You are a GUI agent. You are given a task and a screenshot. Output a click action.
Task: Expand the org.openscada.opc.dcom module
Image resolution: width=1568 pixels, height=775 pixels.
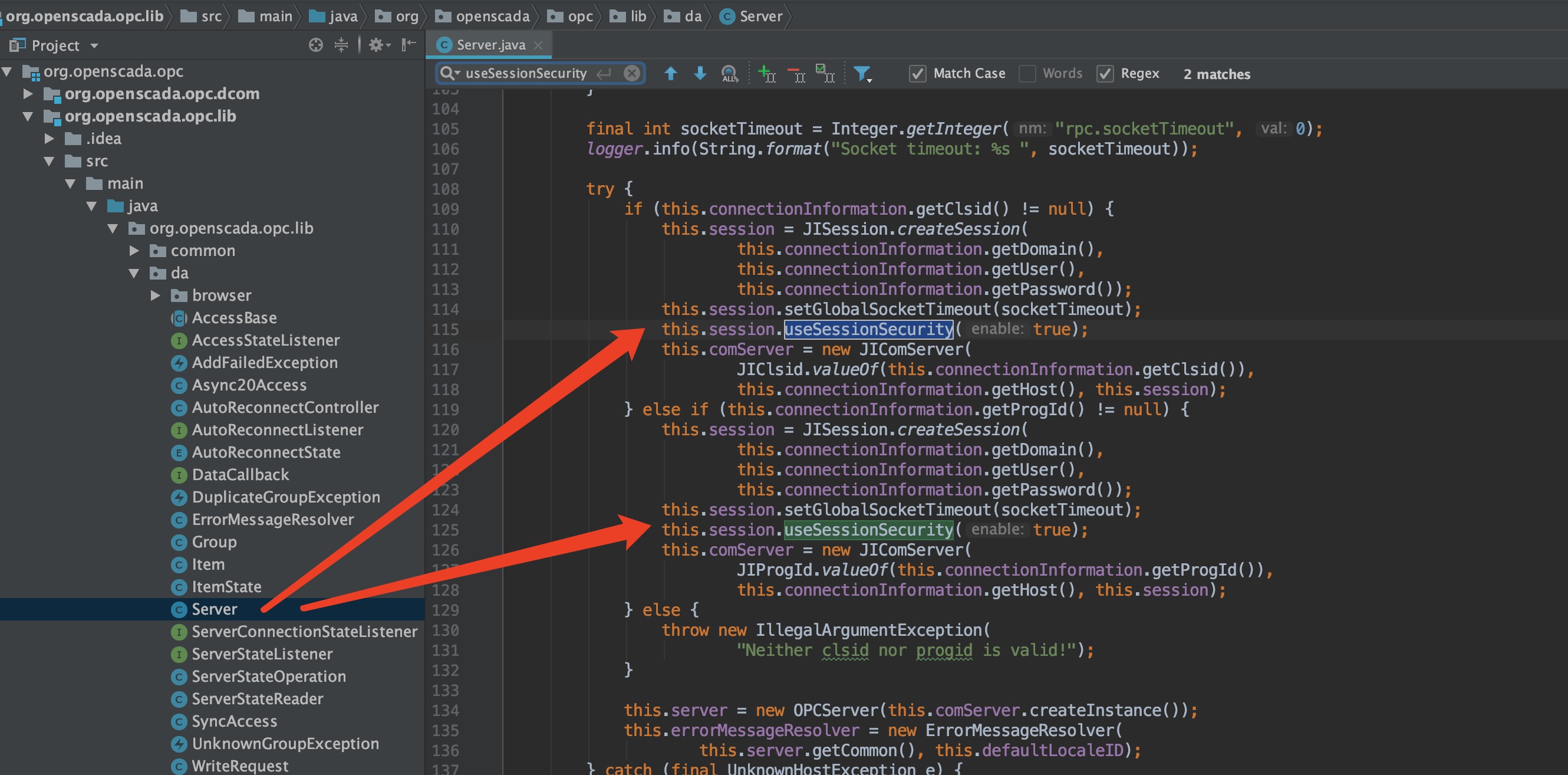click(x=28, y=94)
